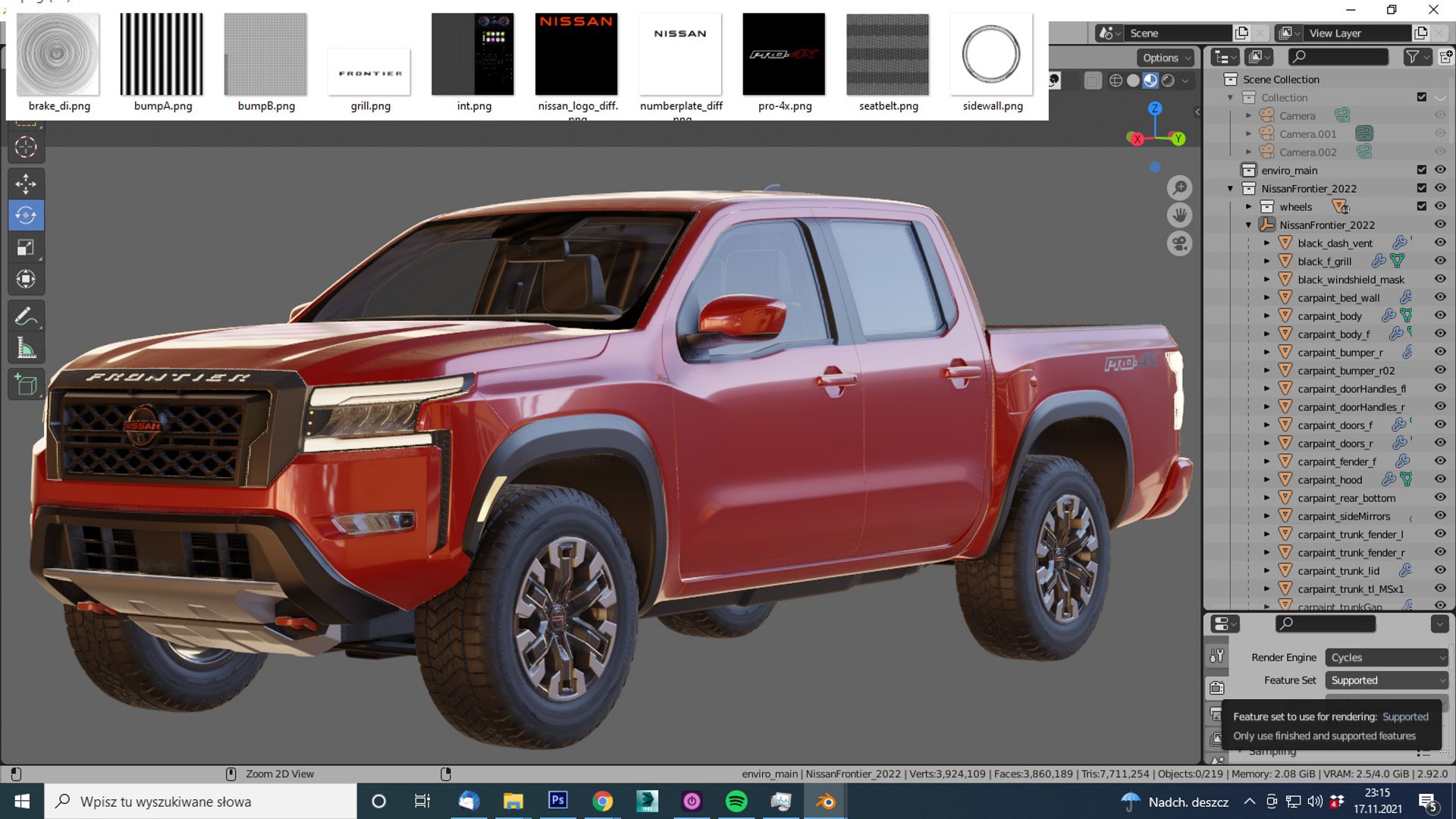Open the Render Engine dropdown showing Cycles

(x=1386, y=657)
